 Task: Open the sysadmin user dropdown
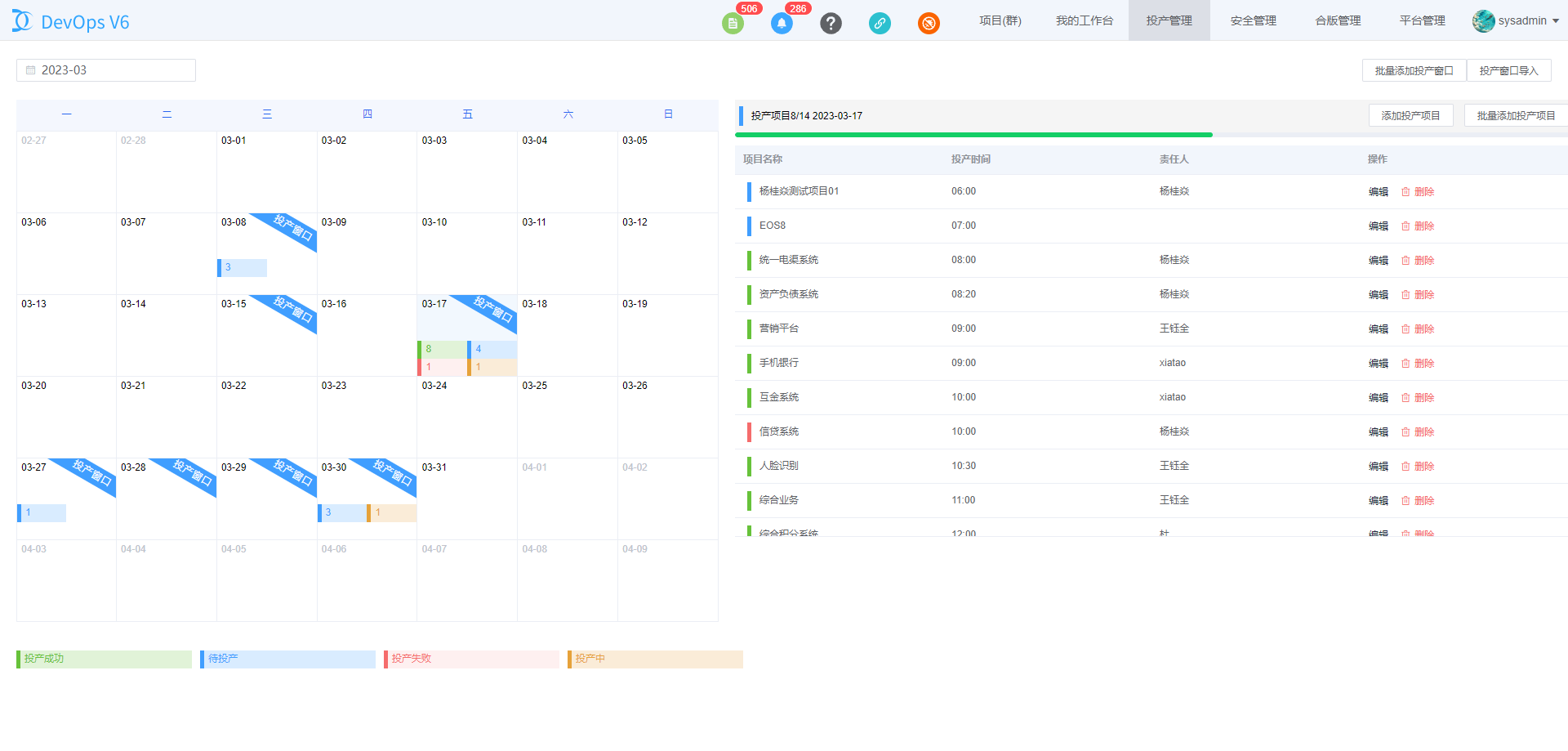(x=1516, y=21)
